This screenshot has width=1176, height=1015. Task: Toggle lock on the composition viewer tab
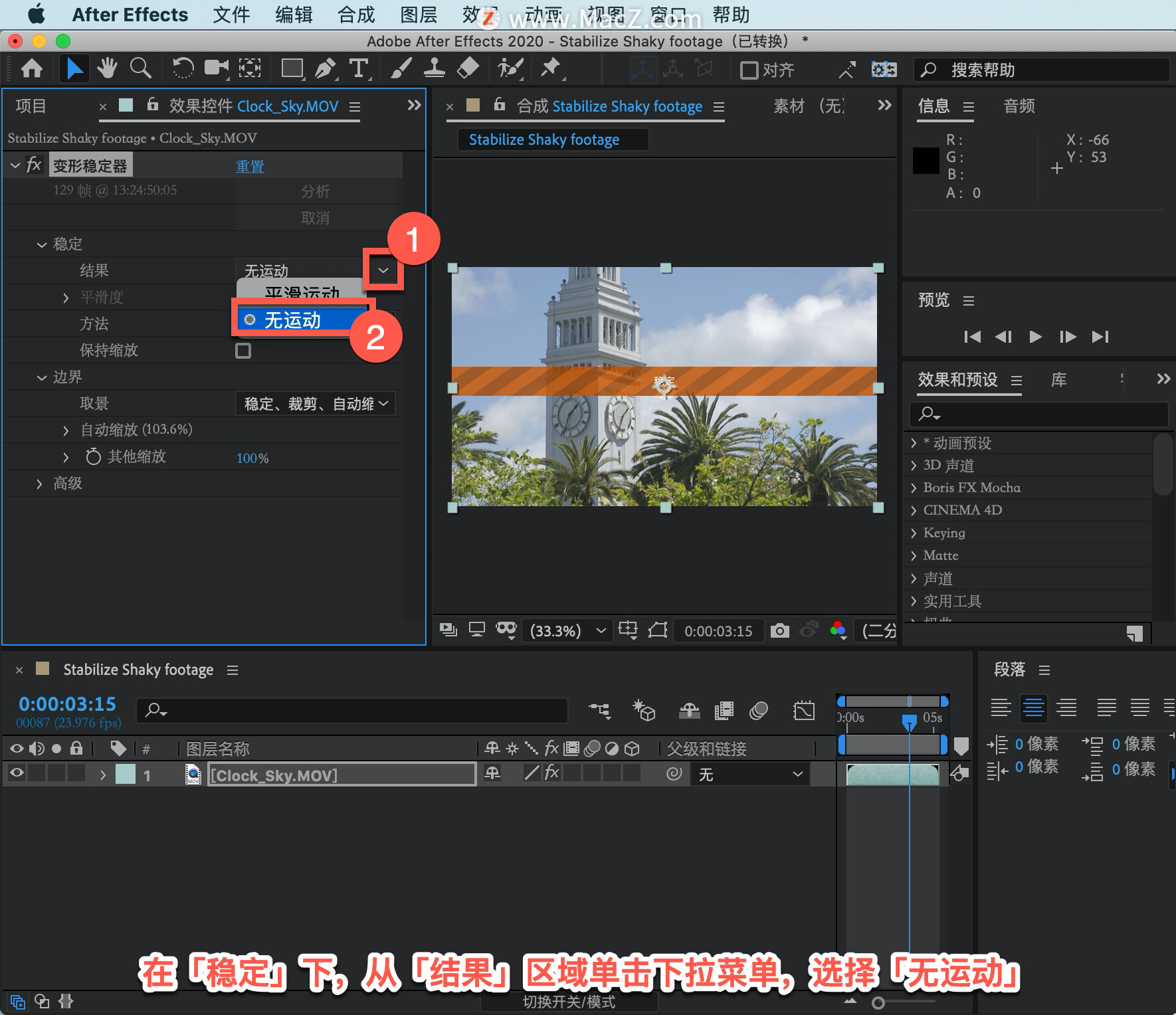click(x=499, y=105)
